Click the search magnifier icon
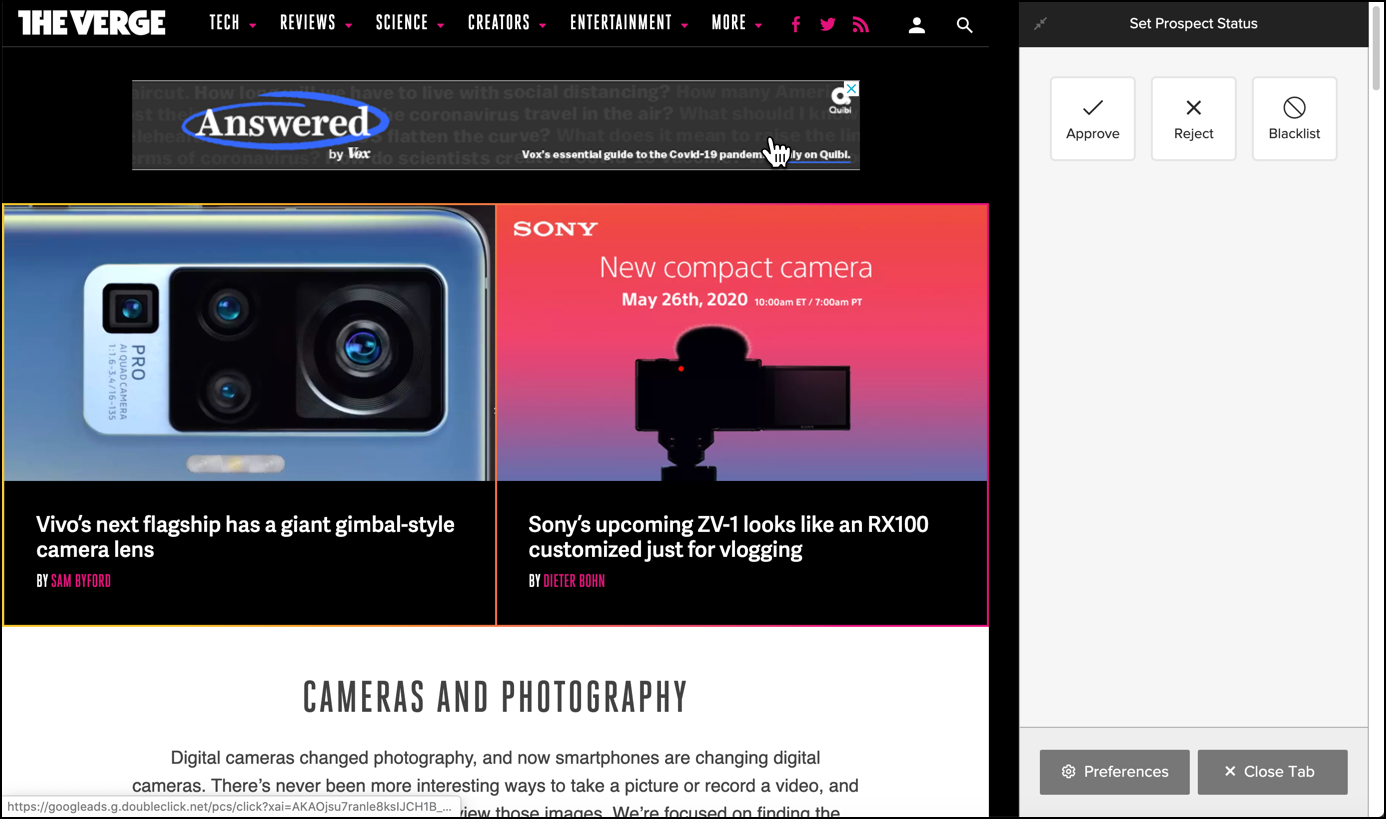This screenshot has width=1386, height=819. pyautogui.click(x=964, y=25)
